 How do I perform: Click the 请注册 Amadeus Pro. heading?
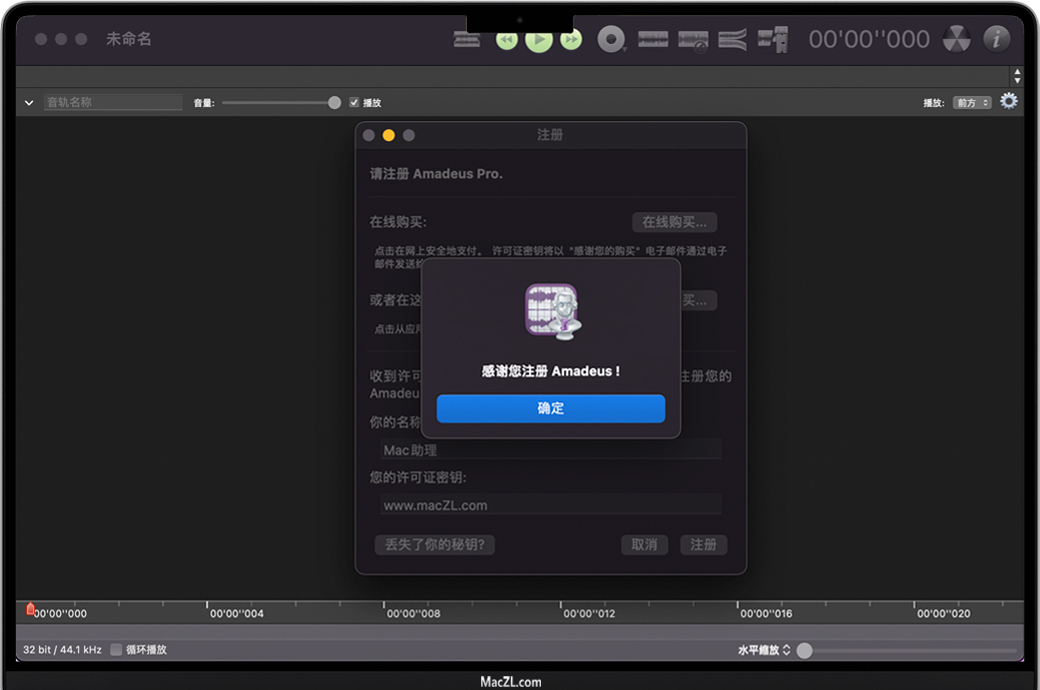tap(436, 174)
